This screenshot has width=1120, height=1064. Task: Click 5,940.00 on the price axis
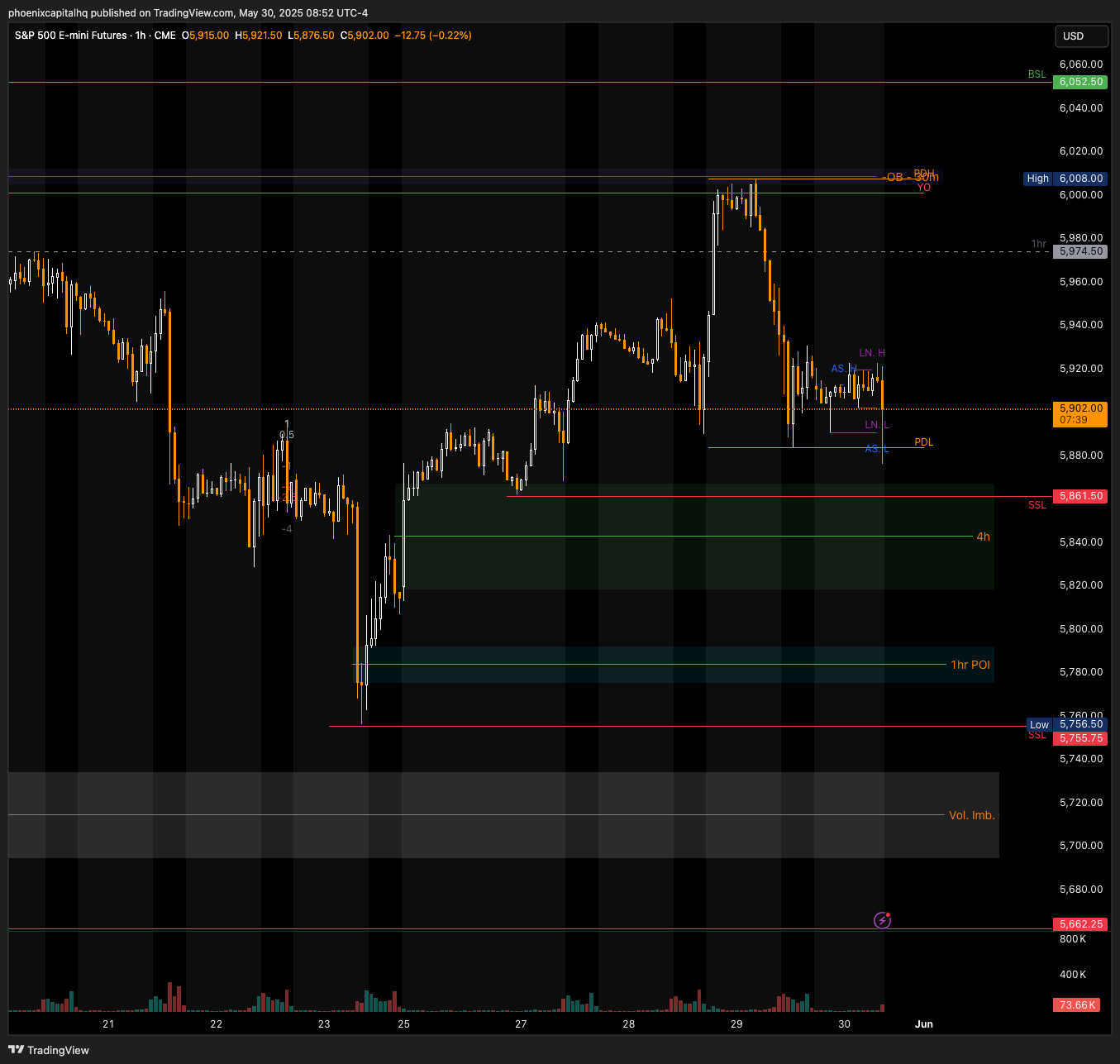tap(1081, 325)
